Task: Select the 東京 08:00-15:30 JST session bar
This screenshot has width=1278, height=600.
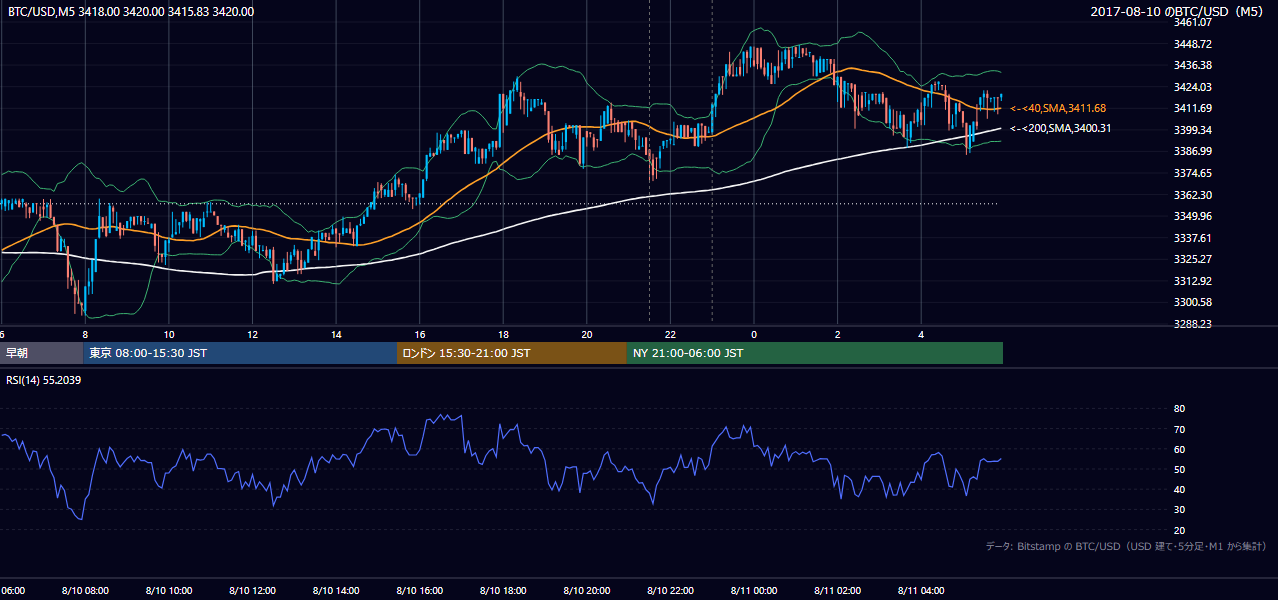Action: 240,353
